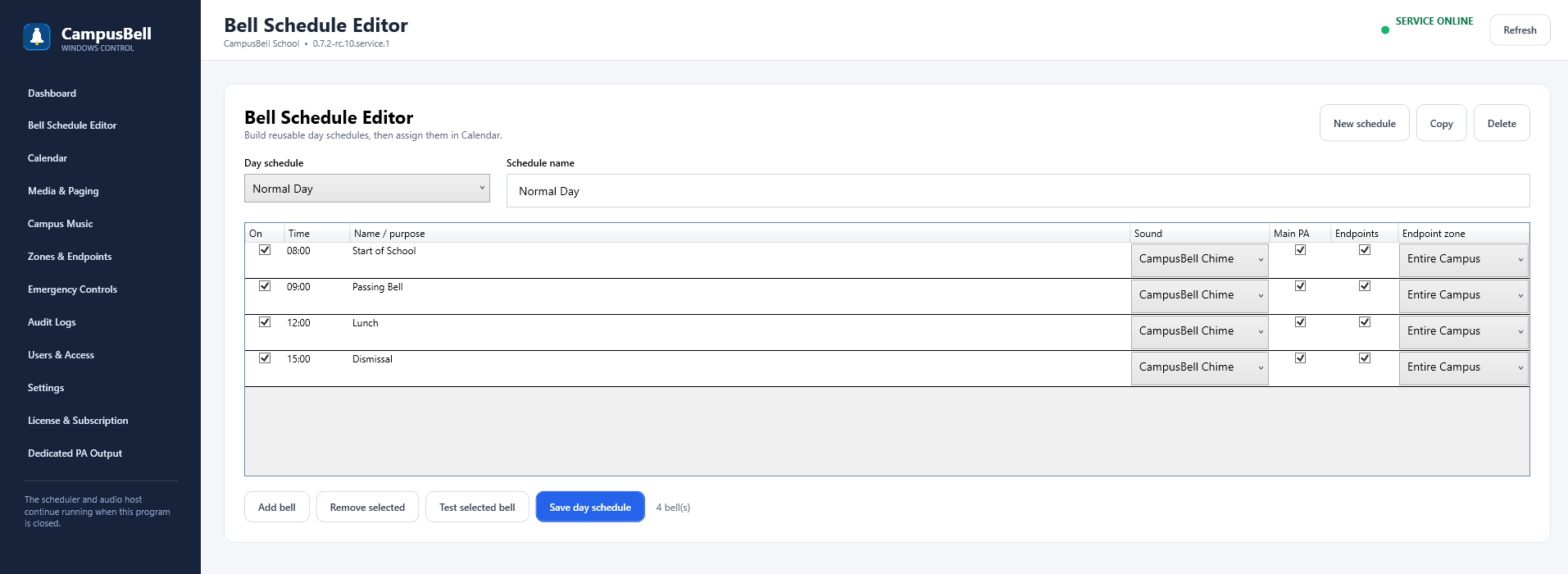Click the Dismissal name cell
Viewport: 1568px width, 574px height.
coord(740,368)
